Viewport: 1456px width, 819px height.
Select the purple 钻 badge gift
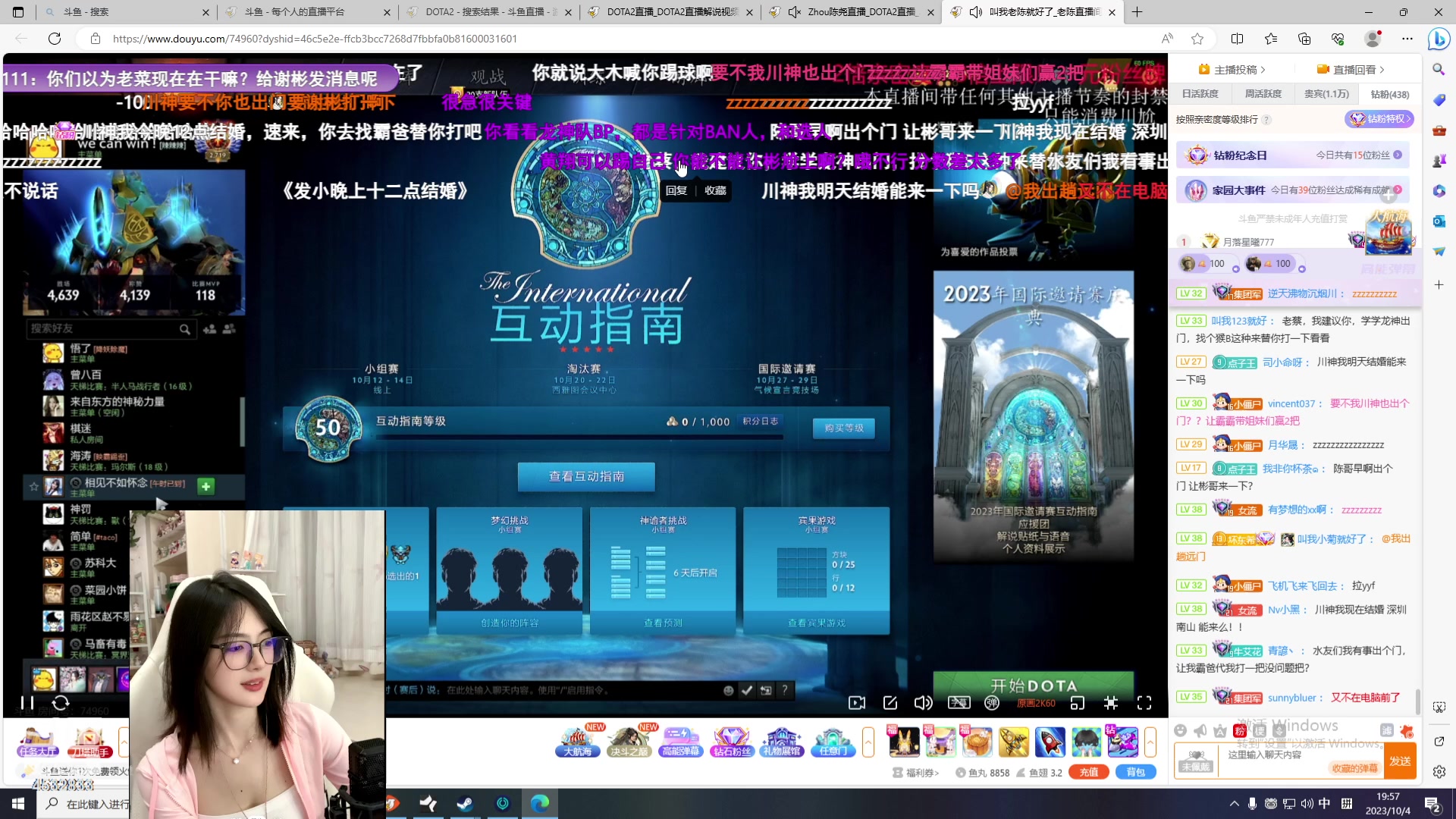1122,742
